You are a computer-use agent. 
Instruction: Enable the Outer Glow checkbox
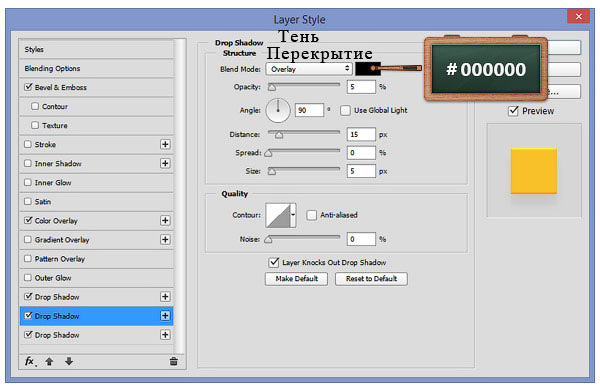tap(28, 278)
